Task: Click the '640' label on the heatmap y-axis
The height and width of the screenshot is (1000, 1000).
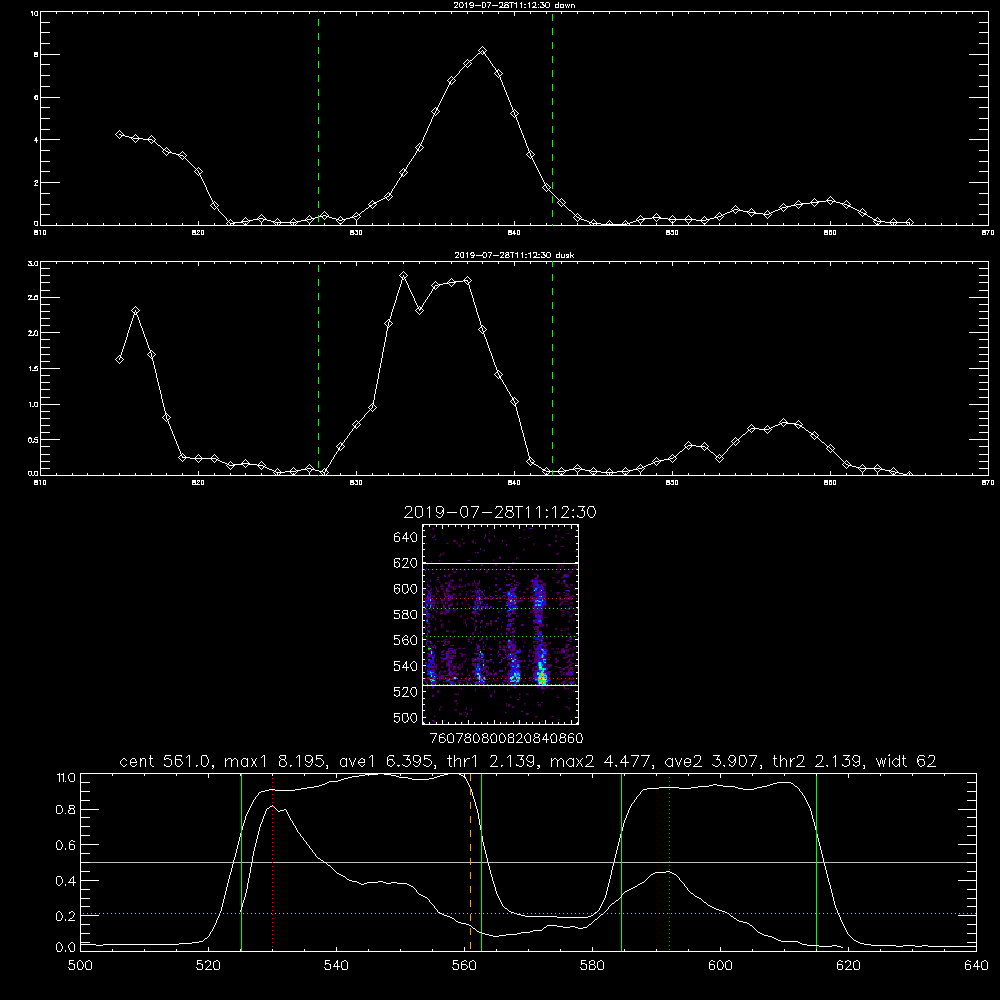Action: click(406, 538)
